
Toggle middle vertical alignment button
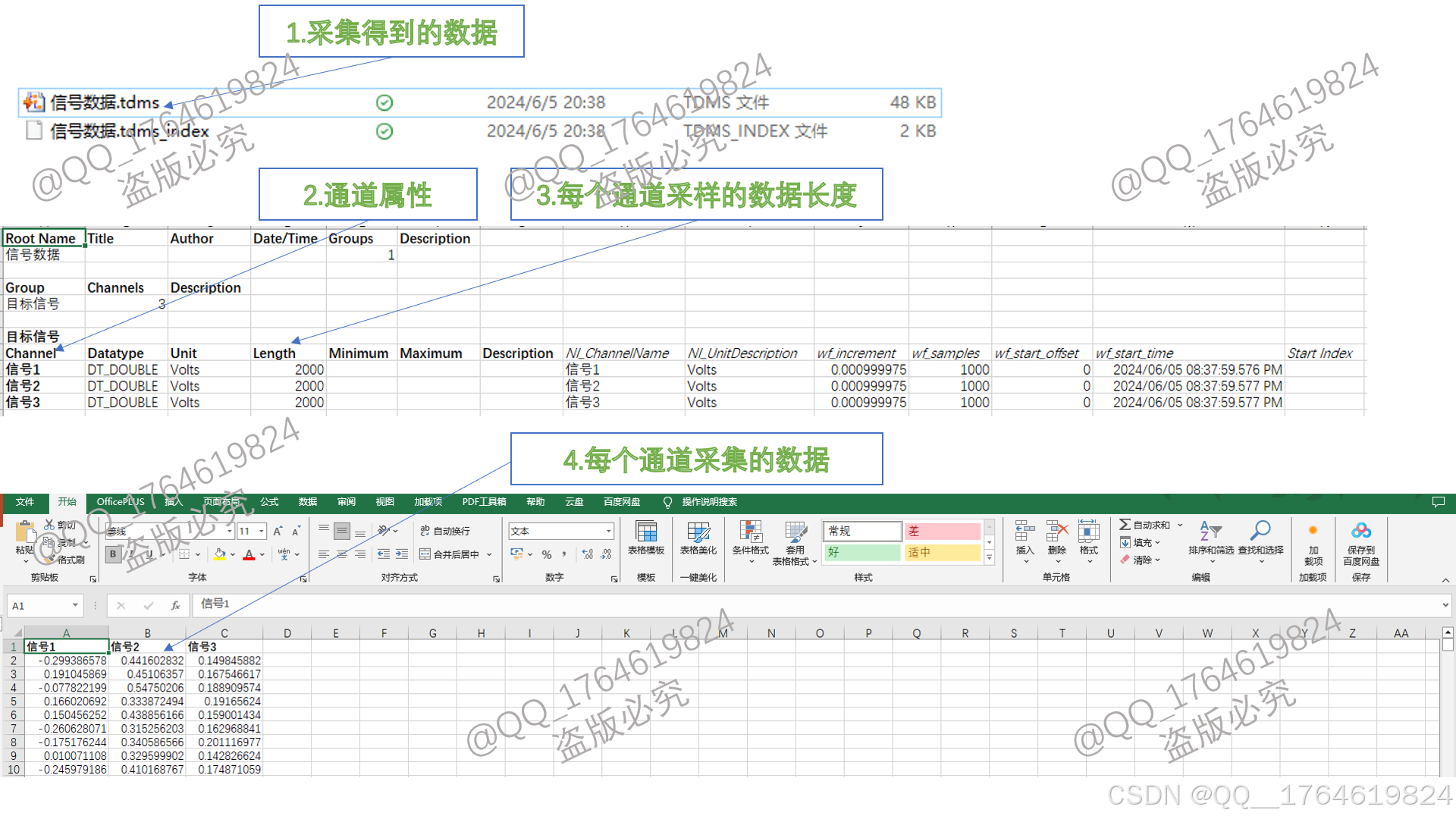point(342,531)
